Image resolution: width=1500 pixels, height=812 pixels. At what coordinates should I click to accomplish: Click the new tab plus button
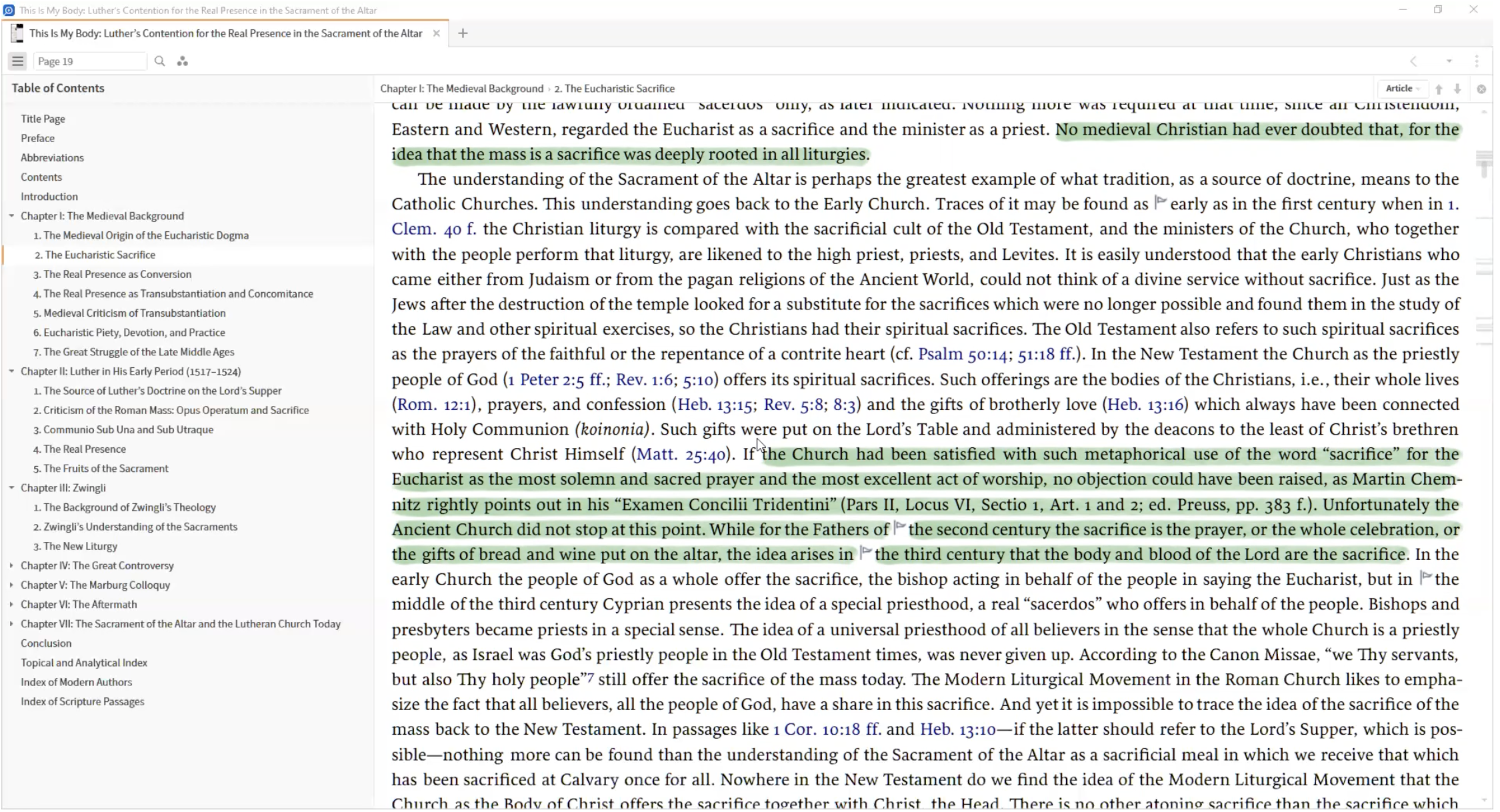463,33
